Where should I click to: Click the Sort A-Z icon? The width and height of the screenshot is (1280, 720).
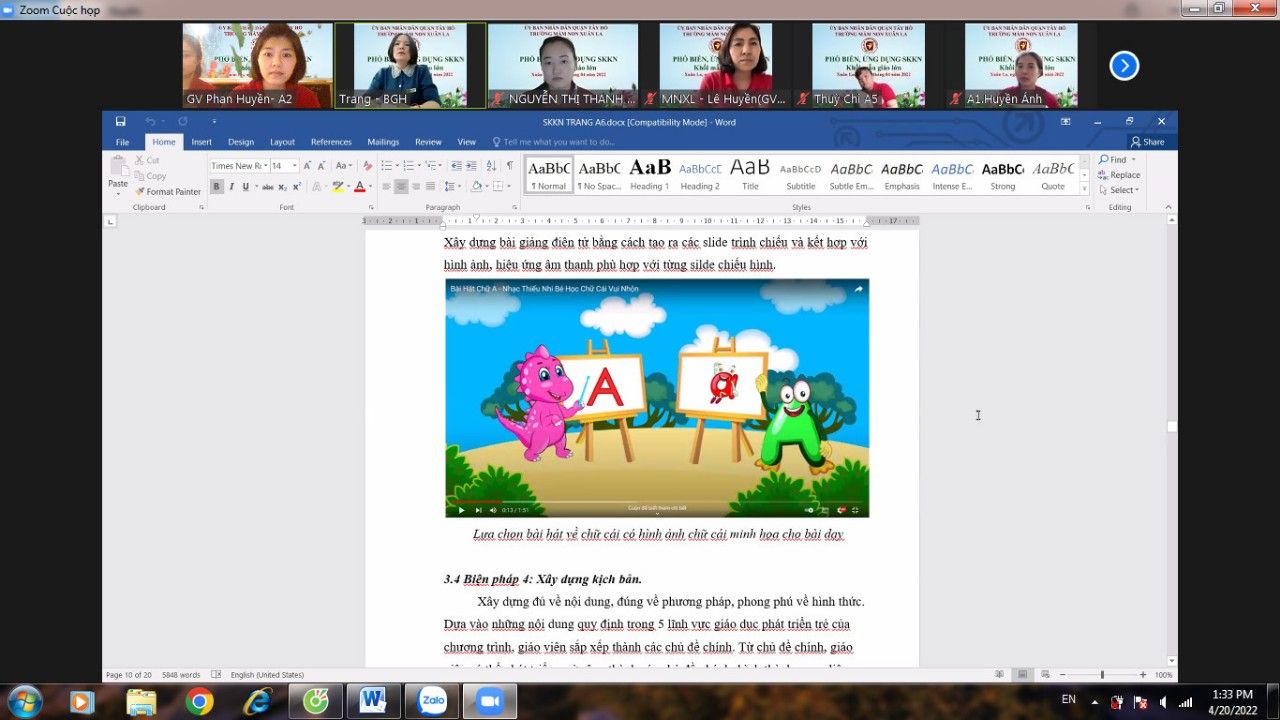pyautogui.click(x=491, y=166)
